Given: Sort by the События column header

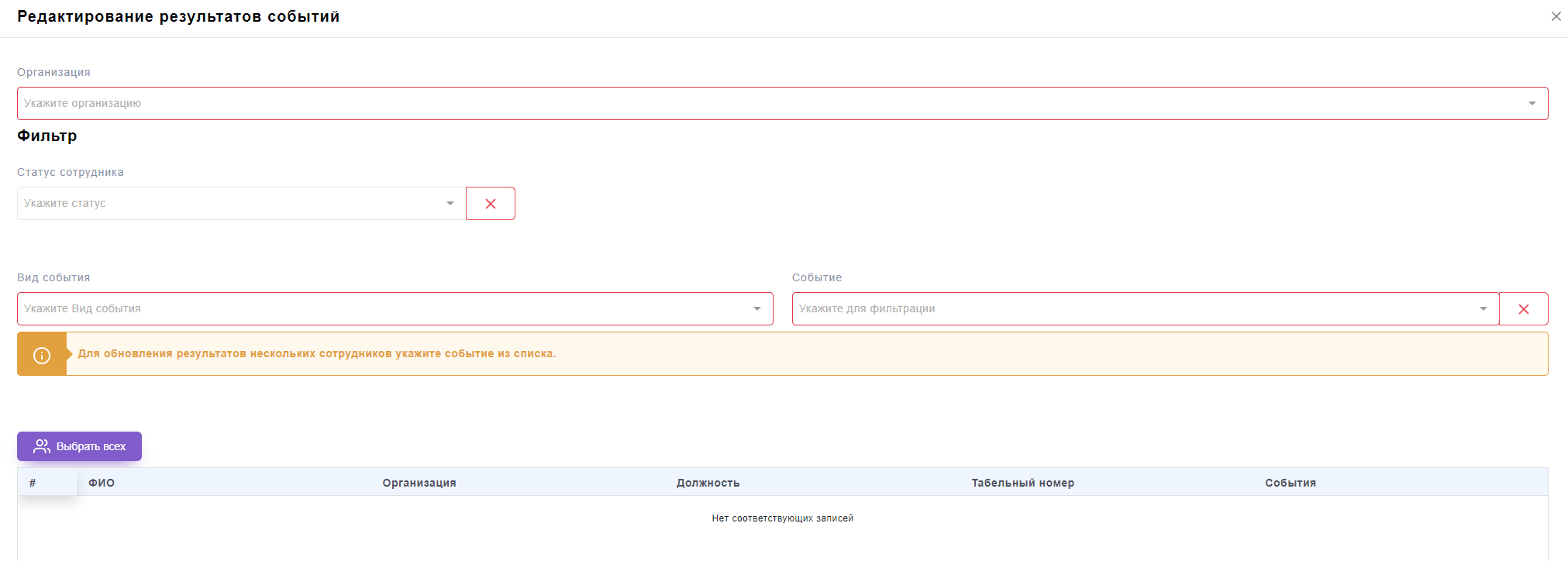Looking at the screenshot, I should (x=1290, y=483).
